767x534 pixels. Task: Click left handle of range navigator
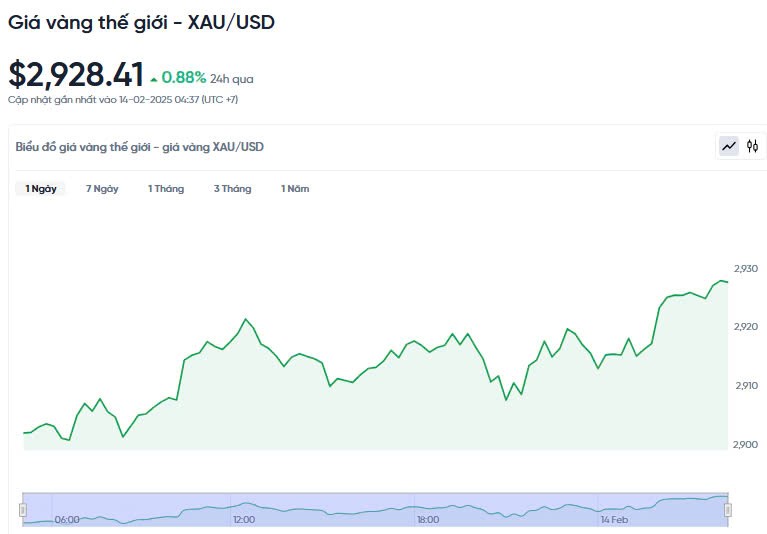23,510
